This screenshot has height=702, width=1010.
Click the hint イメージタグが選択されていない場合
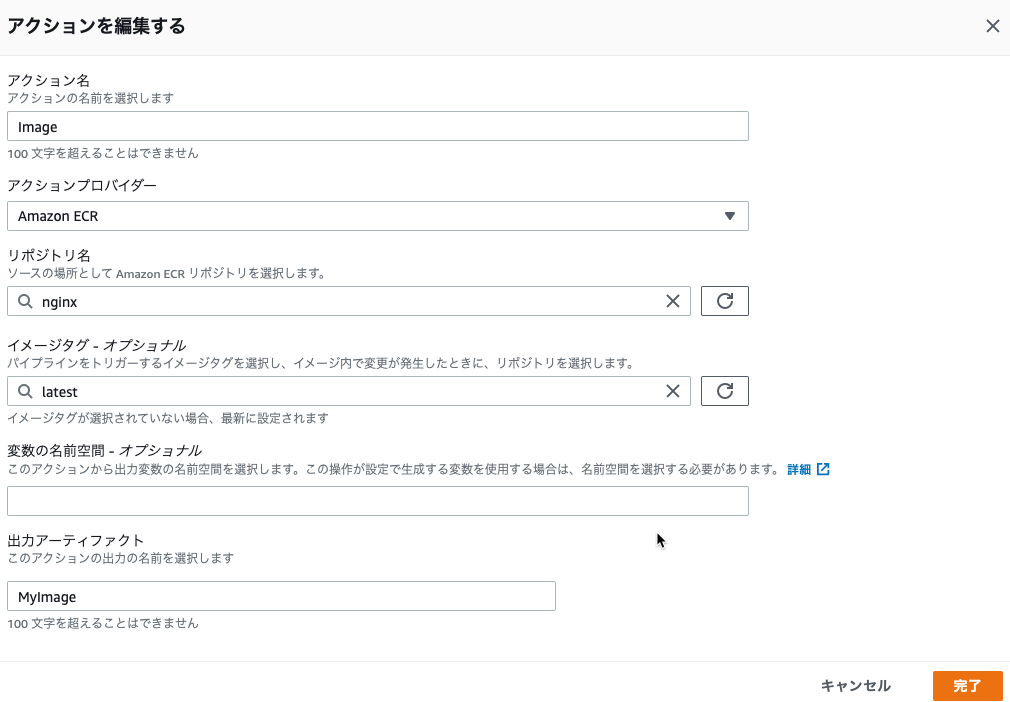coord(167,419)
